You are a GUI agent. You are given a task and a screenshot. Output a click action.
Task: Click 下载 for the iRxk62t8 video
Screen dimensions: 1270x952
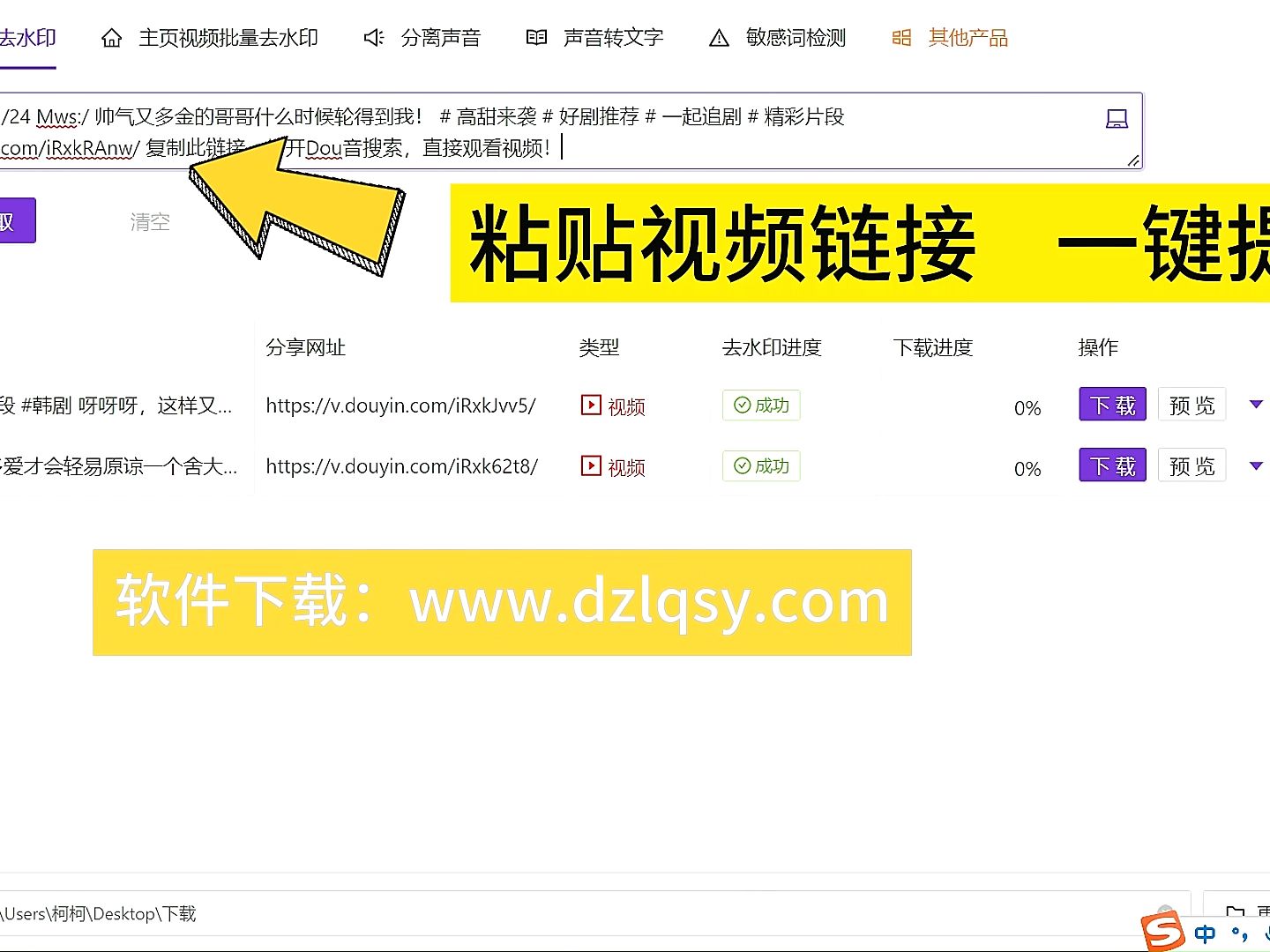pyautogui.click(x=1113, y=465)
